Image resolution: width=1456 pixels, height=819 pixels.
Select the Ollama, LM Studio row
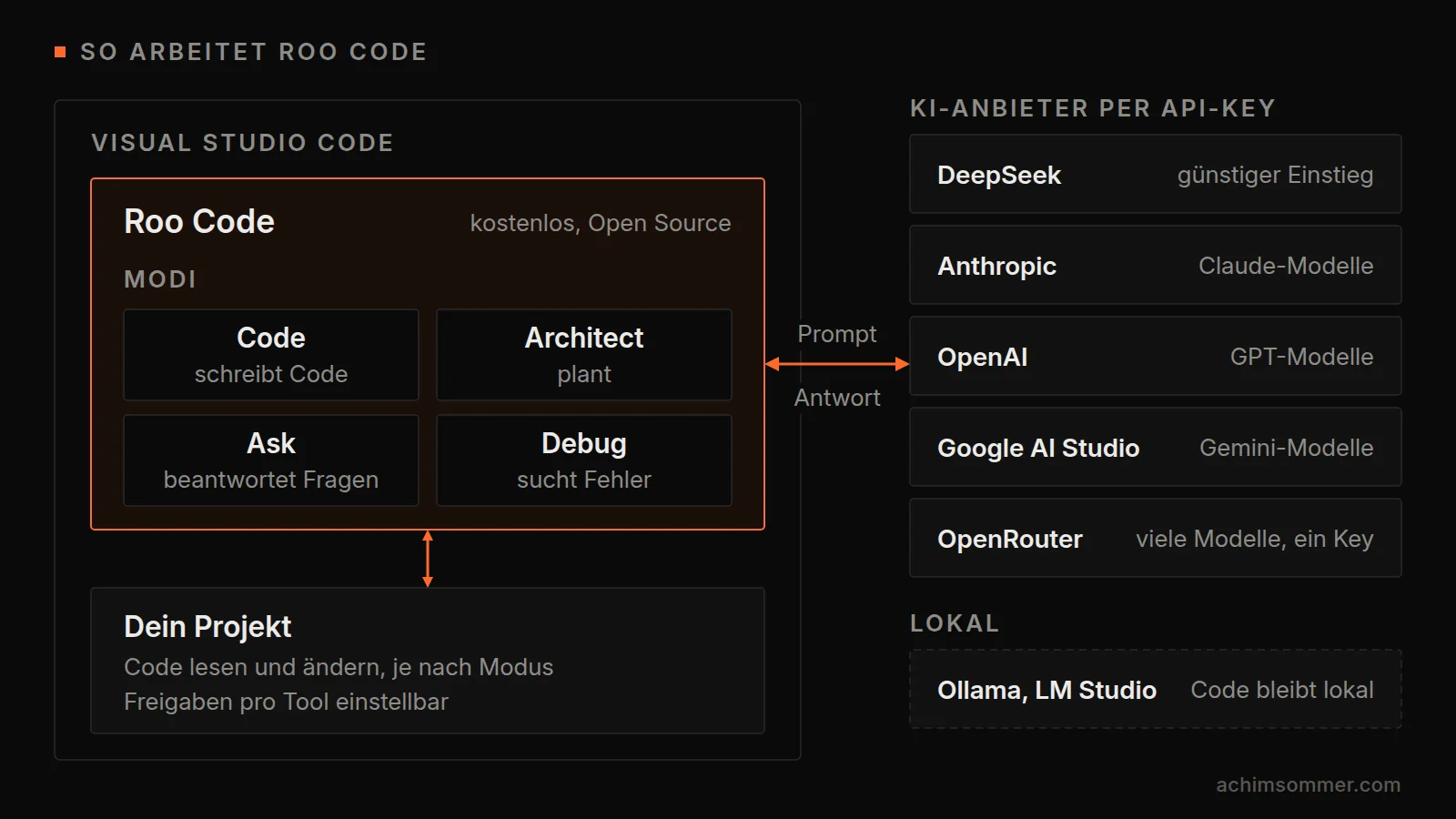click(1156, 689)
